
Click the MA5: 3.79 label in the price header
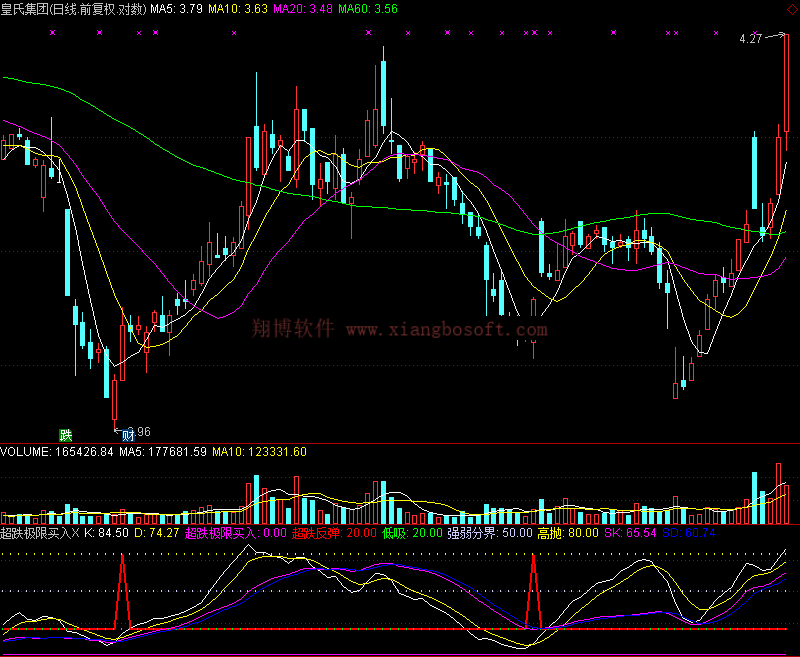[176, 9]
